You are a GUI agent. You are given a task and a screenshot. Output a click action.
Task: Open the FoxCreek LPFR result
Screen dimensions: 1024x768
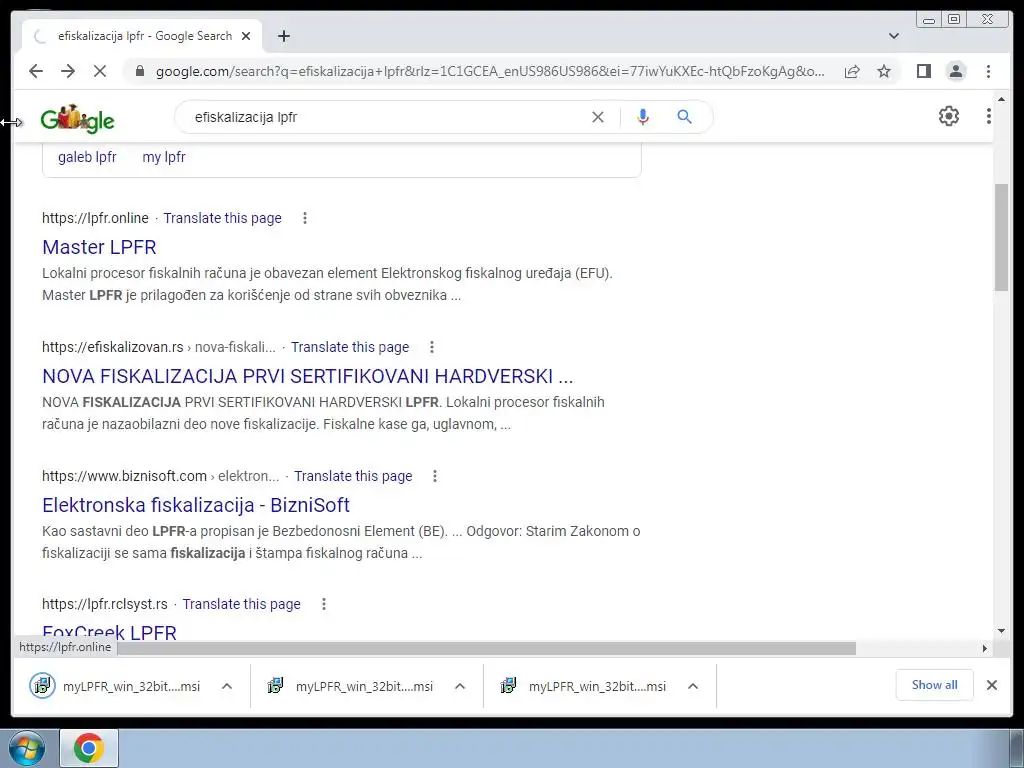click(x=110, y=632)
